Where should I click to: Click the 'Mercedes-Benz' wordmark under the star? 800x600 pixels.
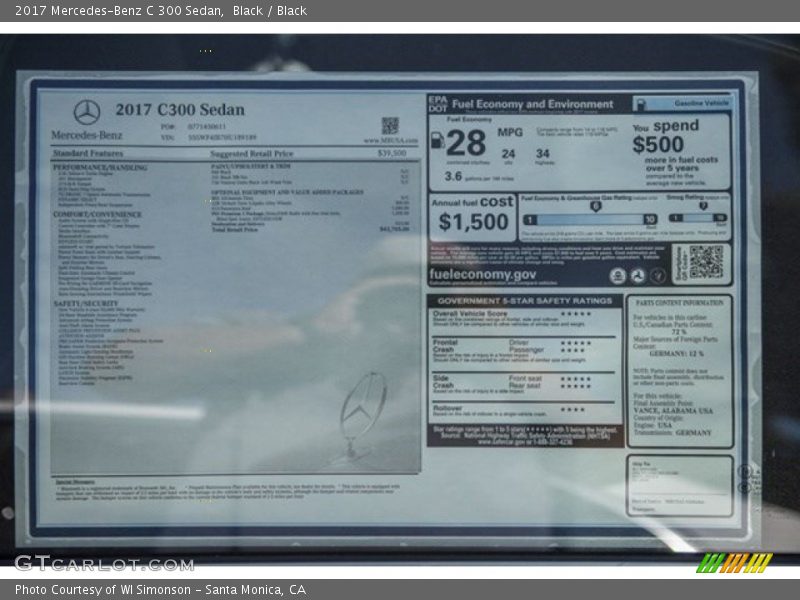tap(87, 135)
